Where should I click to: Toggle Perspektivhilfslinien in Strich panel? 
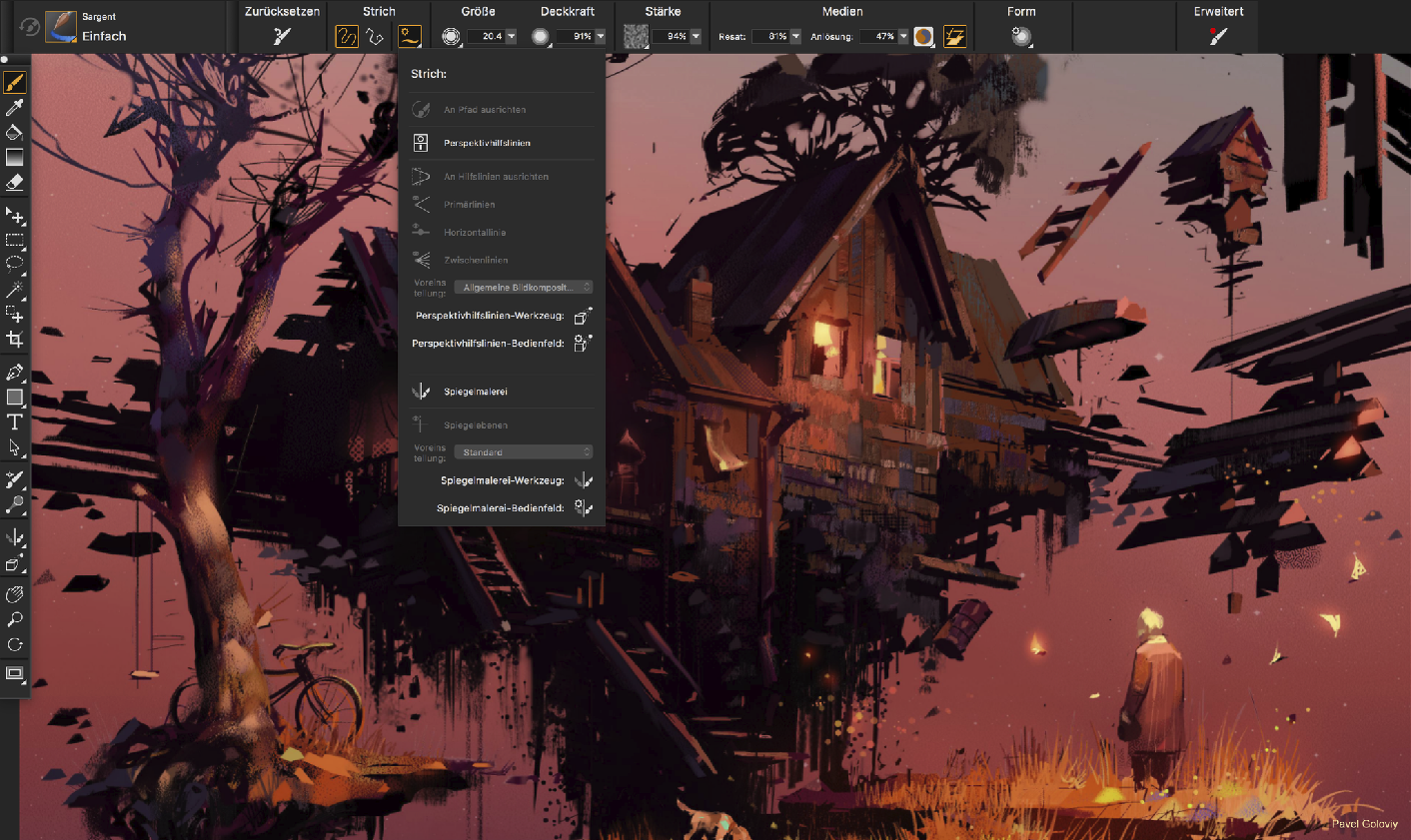tap(487, 144)
